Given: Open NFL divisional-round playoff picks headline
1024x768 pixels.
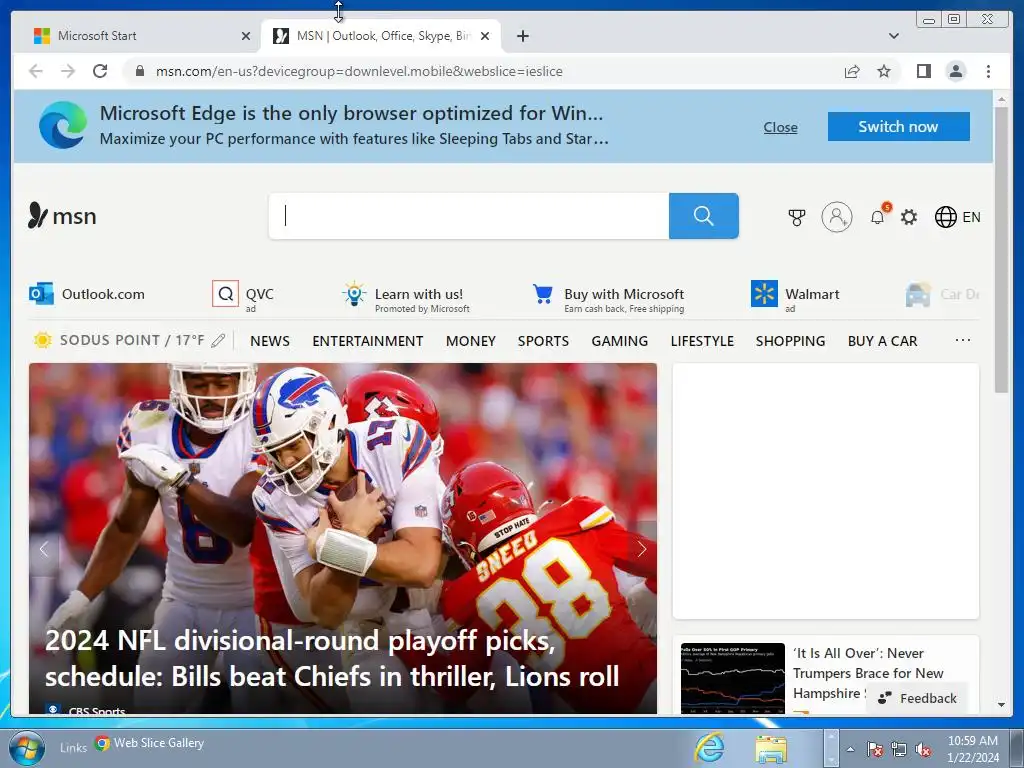Looking at the screenshot, I should (332, 658).
